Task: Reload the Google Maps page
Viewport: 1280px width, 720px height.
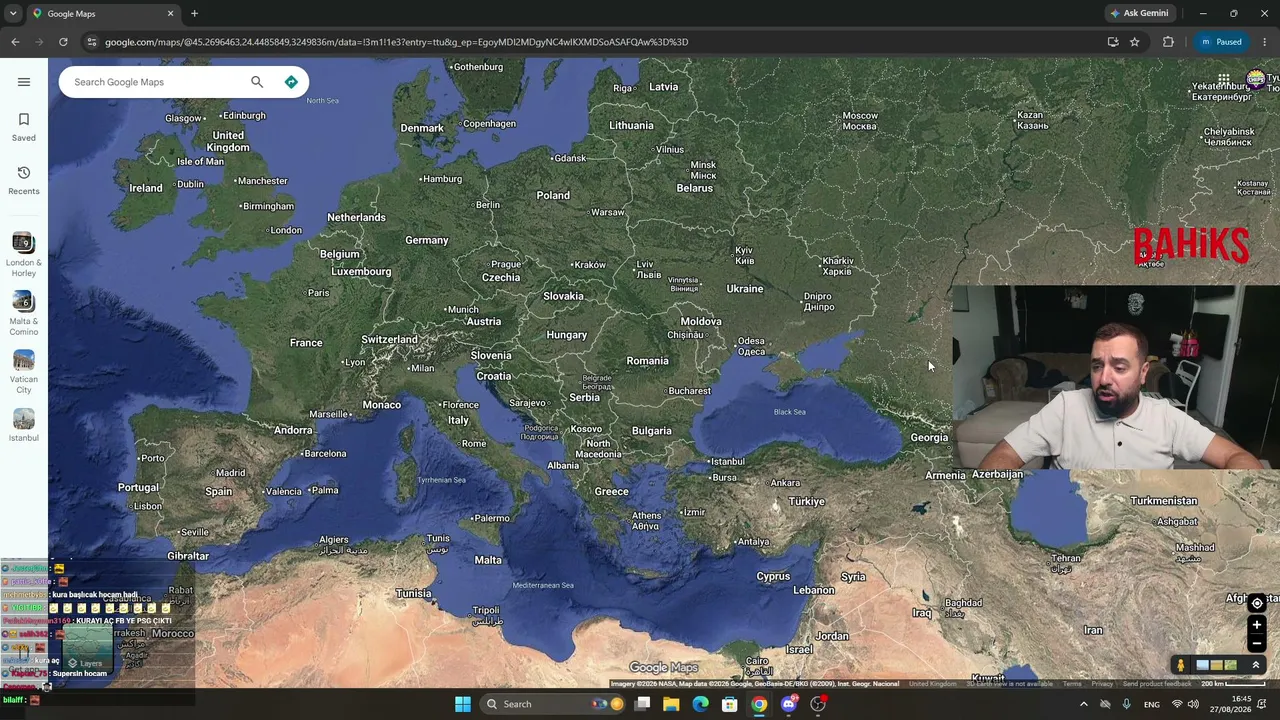Action: pos(63,42)
